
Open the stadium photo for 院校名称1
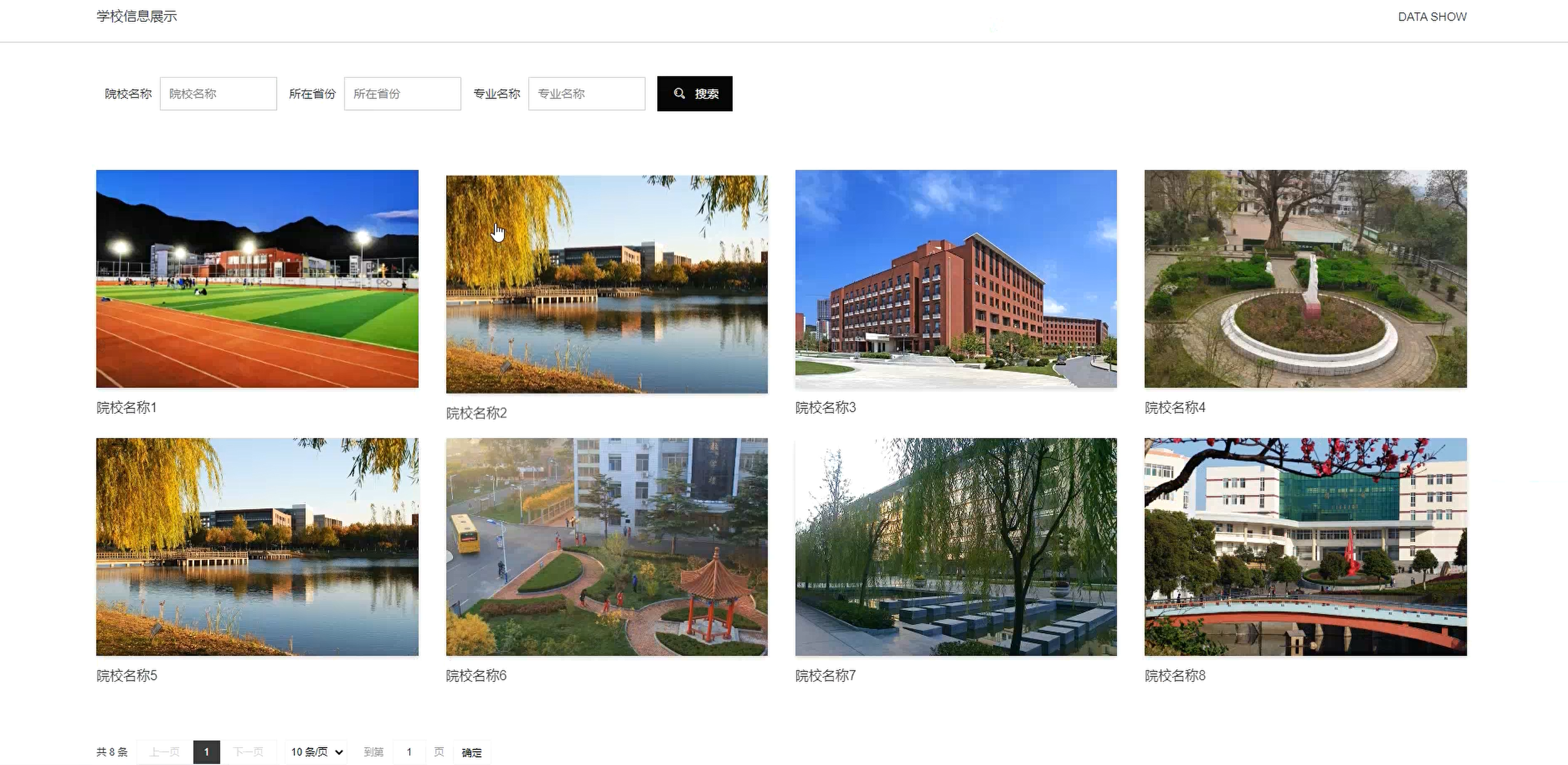click(257, 279)
